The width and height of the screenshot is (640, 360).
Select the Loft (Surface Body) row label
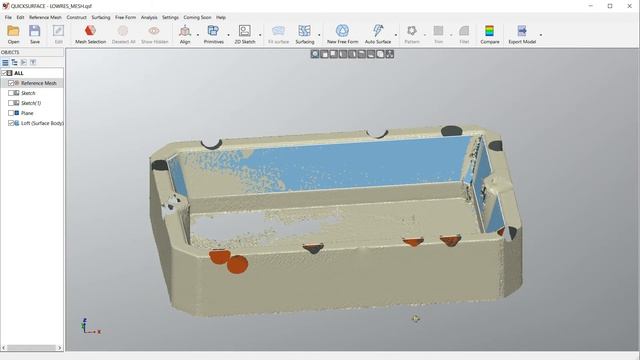[x=42, y=123]
